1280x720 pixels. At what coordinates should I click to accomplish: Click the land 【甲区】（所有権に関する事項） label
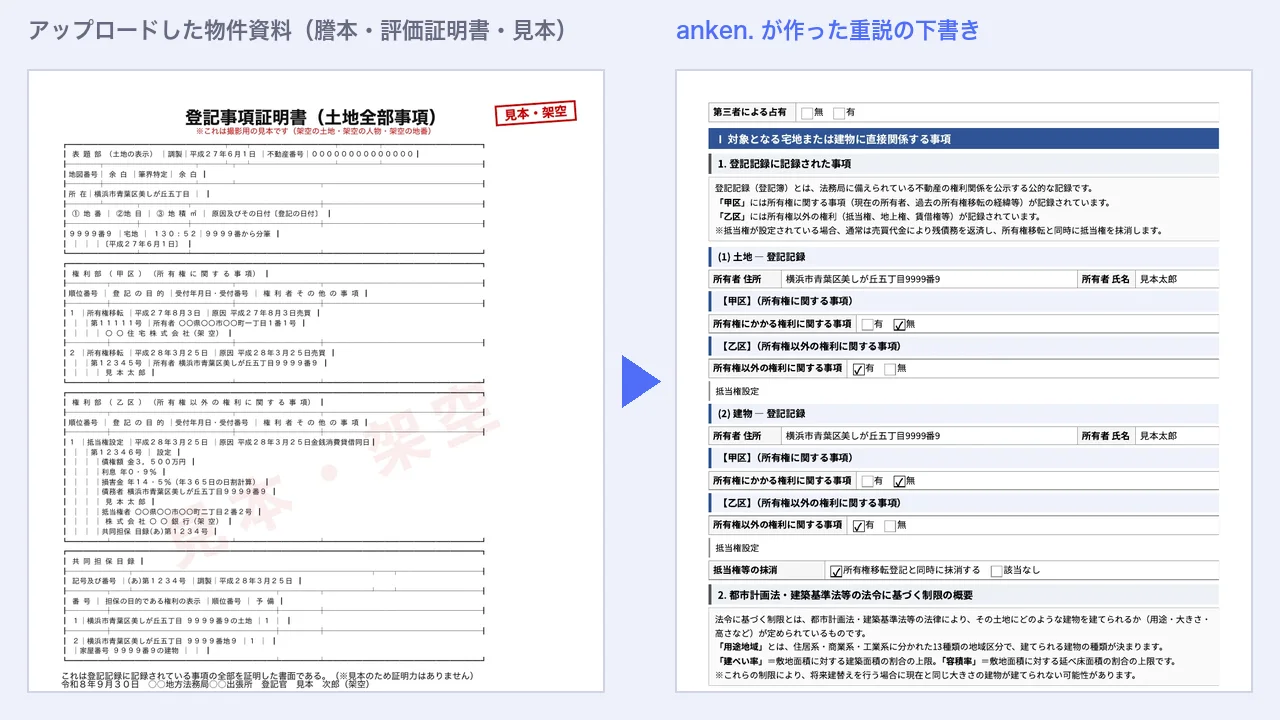click(785, 301)
